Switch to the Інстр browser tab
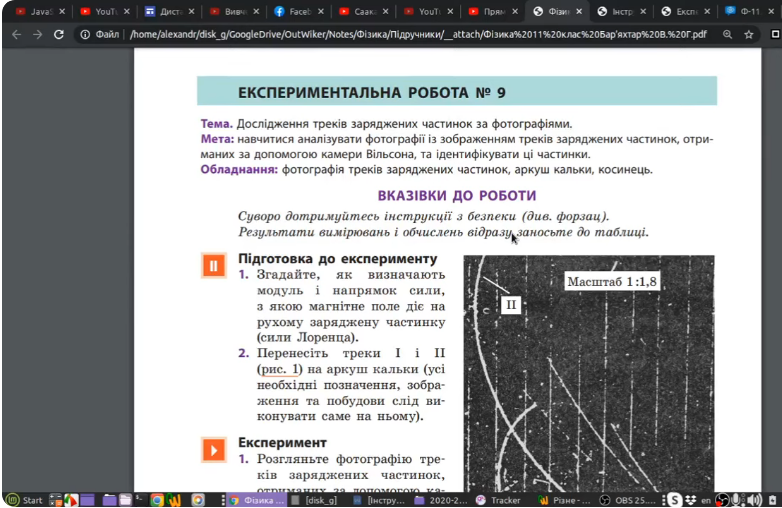This screenshot has width=782, height=508. pyautogui.click(x=621, y=11)
